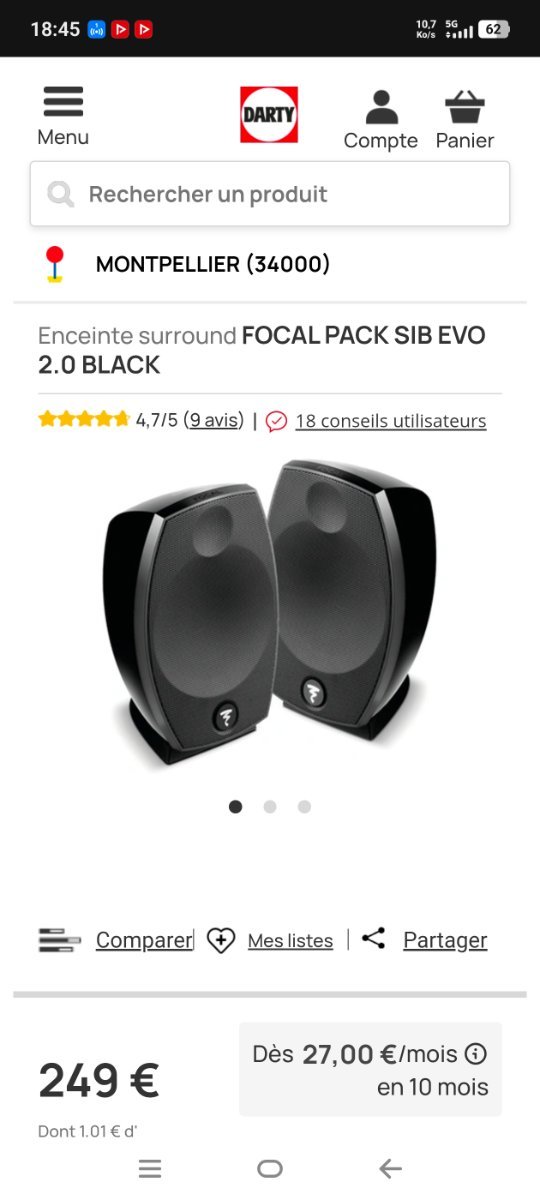
Task: Tap the compare bars icon
Action: point(60,940)
